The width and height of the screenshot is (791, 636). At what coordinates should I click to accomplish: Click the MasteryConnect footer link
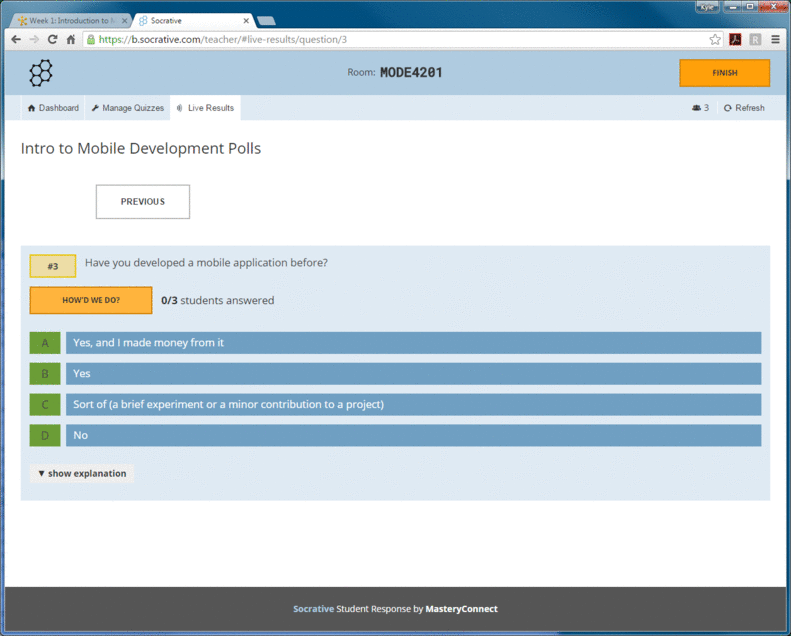coord(461,609)
